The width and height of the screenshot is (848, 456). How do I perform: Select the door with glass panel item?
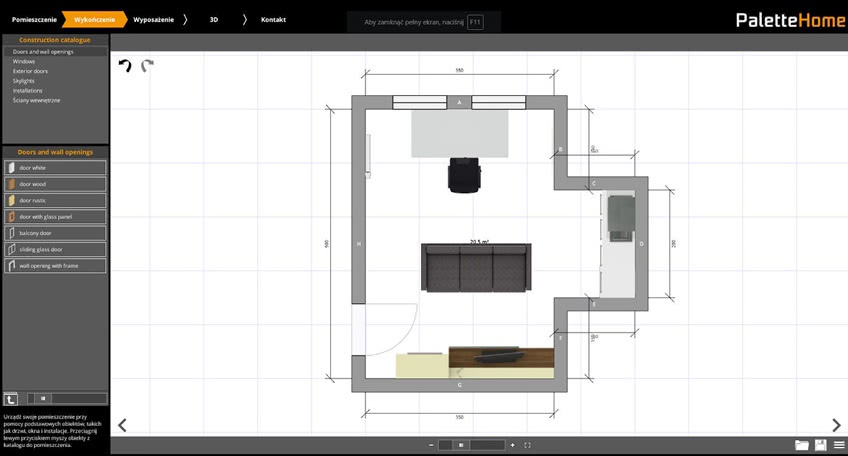tap(55, 217)
